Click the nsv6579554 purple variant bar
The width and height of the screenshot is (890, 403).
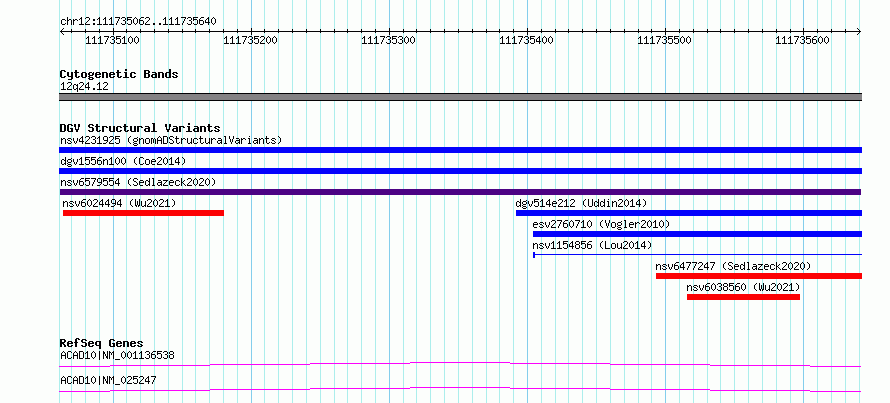coord(460,192)
